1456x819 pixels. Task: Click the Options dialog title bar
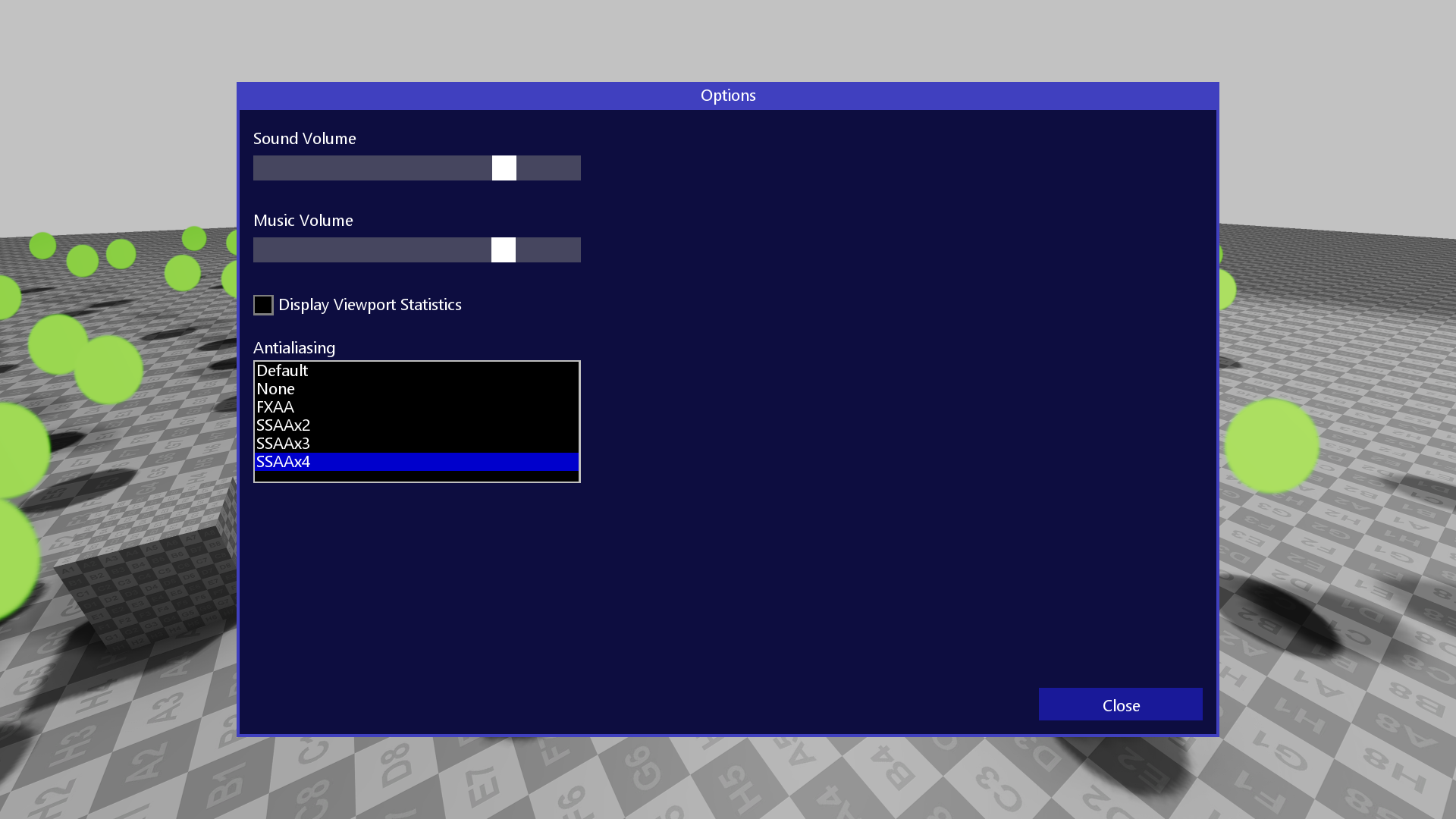pos(728,96)
